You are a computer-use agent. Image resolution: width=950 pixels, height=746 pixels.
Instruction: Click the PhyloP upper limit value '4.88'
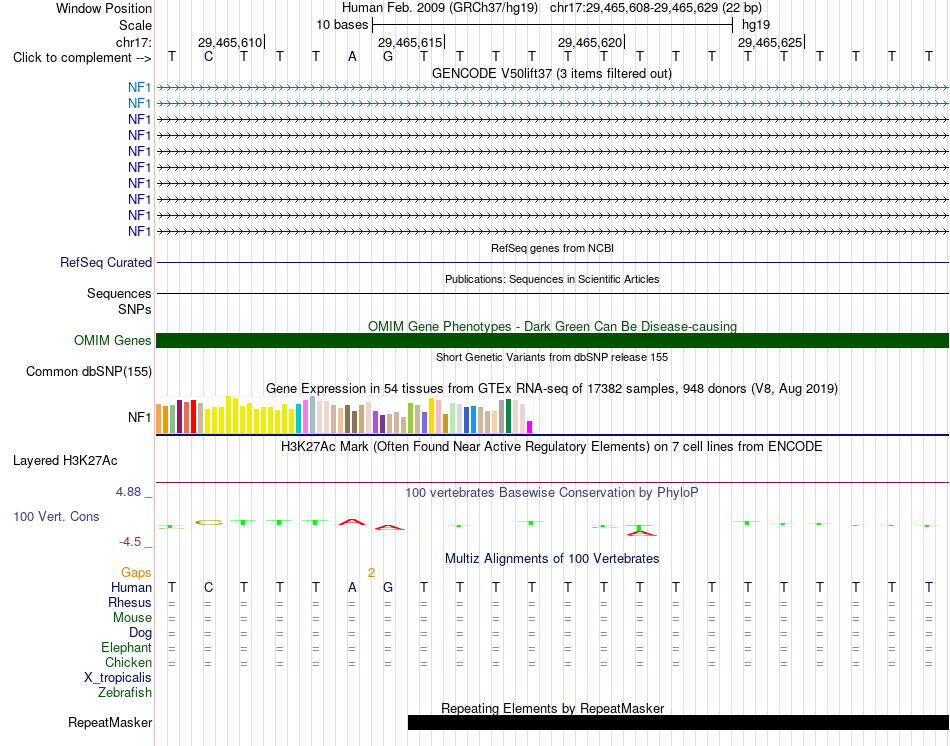point(129,492)
